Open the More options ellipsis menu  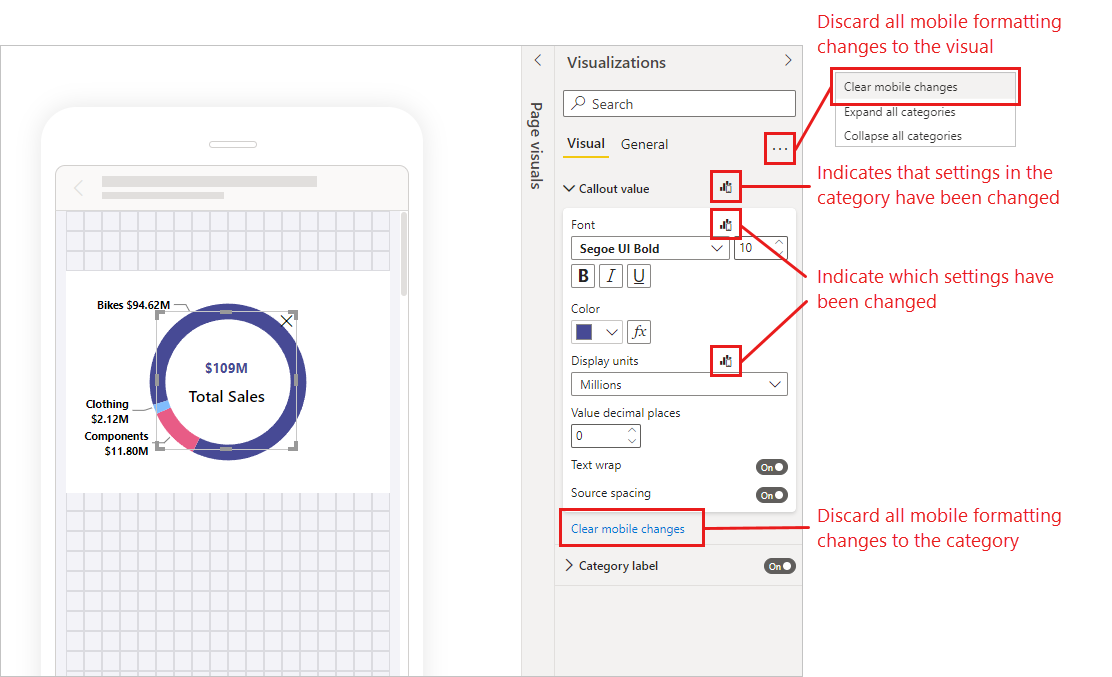tap(780, 147)
